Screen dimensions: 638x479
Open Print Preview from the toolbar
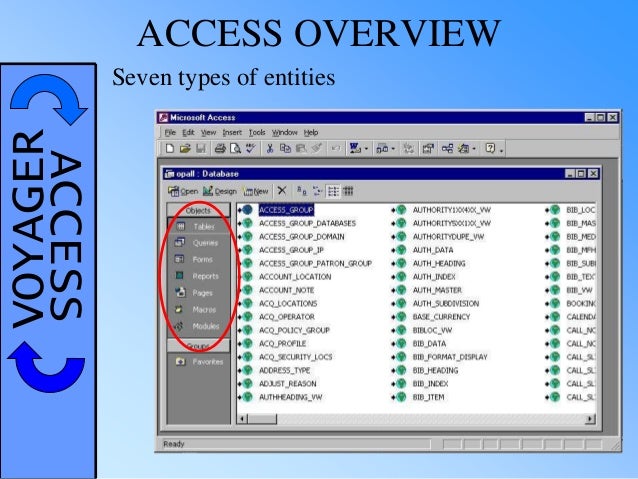pos(235,149)
